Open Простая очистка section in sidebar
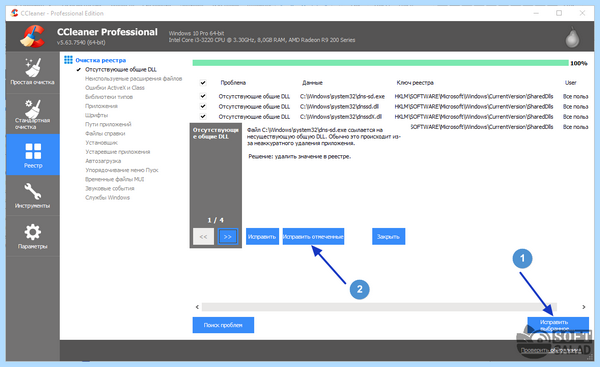600x367 pixels. tap(33, 72)
